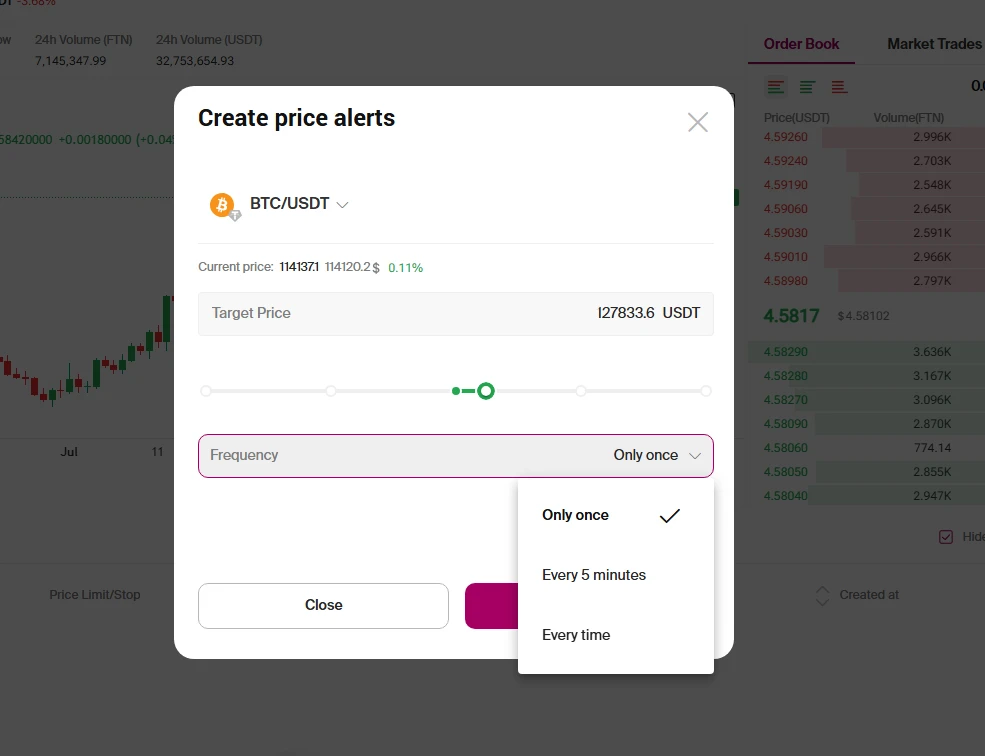Toggle the Hide checkbox below order book
The image size is (985, 756).
click(x=946, y=537)
